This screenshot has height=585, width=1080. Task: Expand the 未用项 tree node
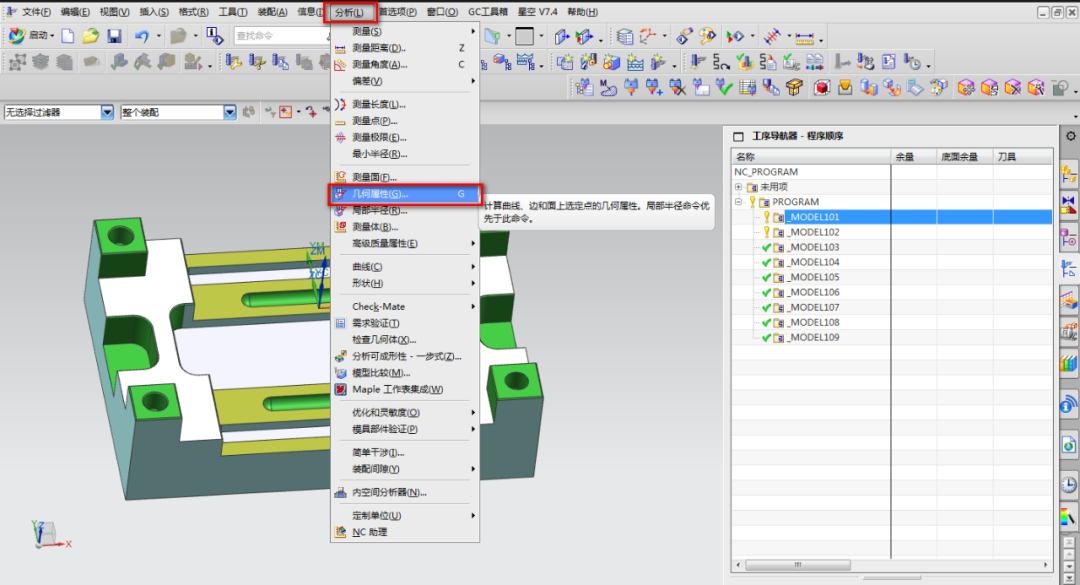[x=739, y=187]
